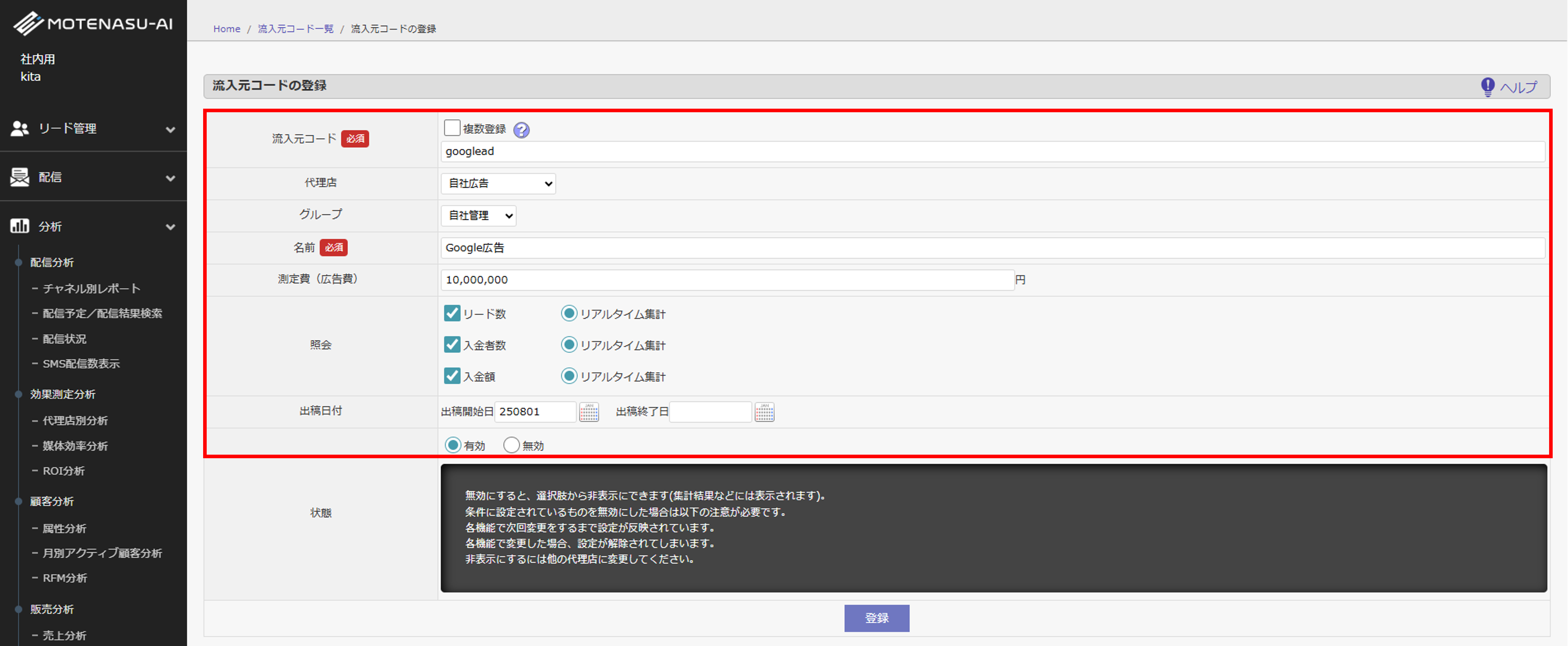The height and width of the screenshot is (646, 1568).
Task: Open the グループ dropdown showing 自社管理
Action: (479, 216)
